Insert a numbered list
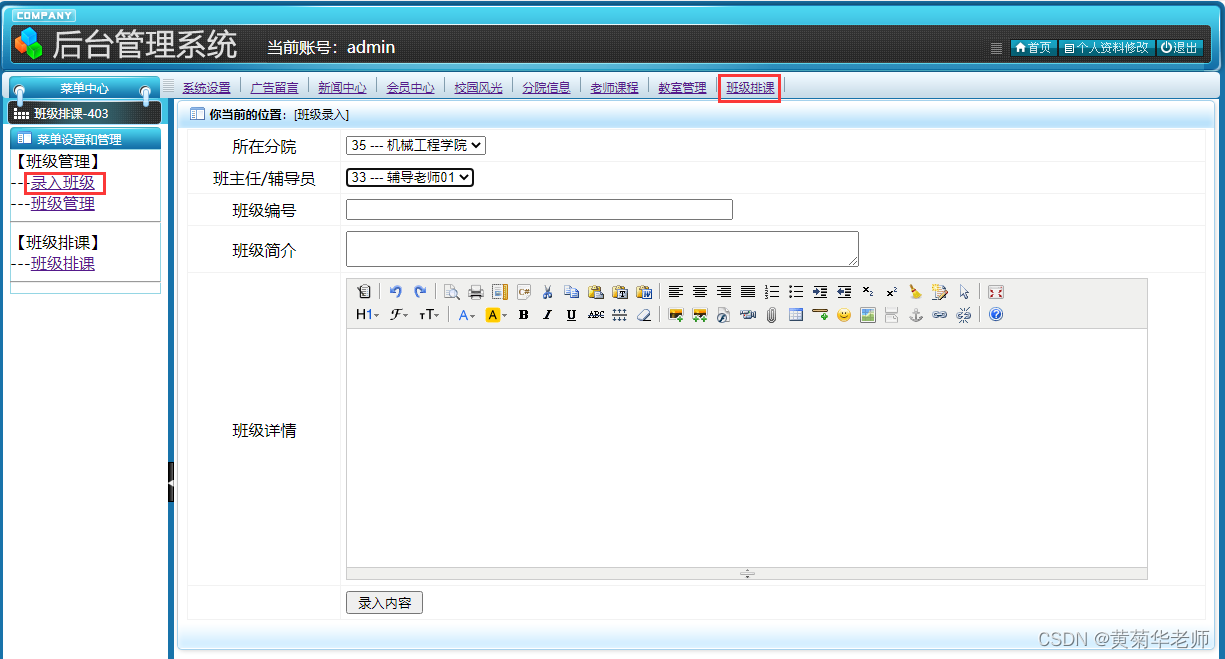The image size is (1225, 659). click(772, 292)
